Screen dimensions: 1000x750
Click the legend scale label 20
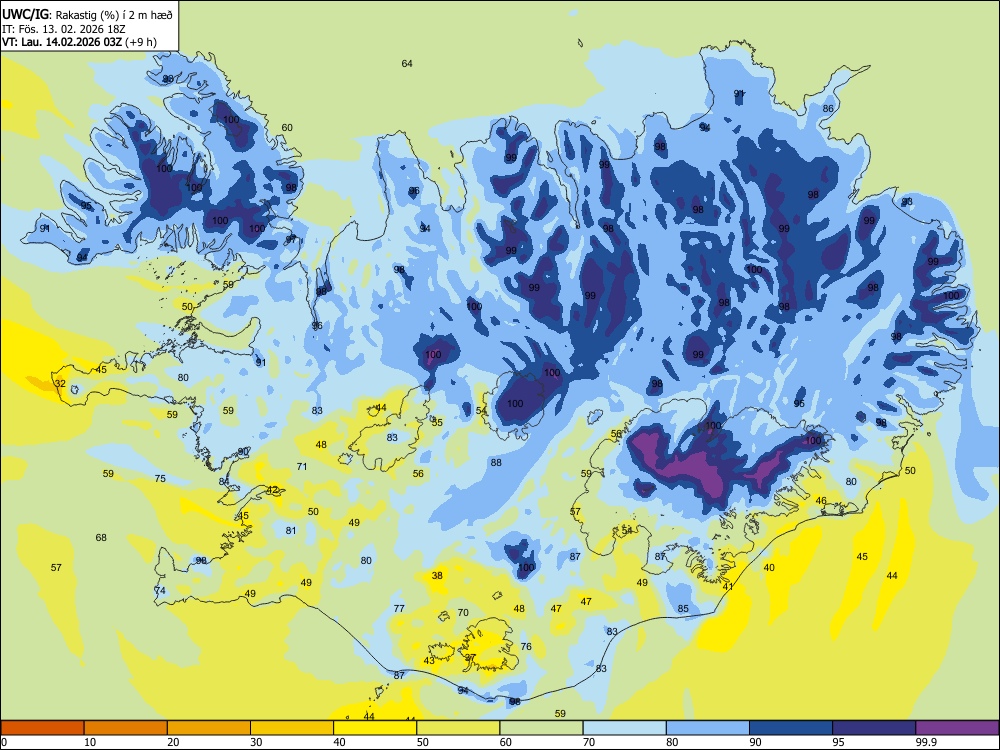click(x=173, y=742)
